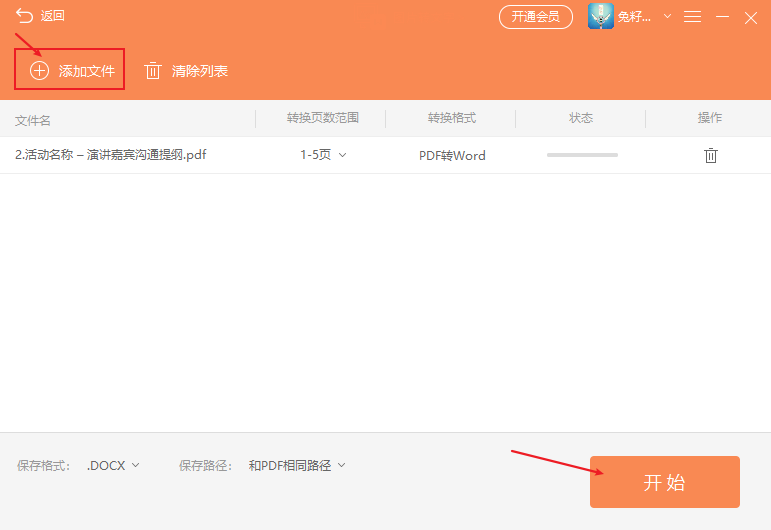Click the 清除列表 text label
Image resolution: width=771 pixels, height=530 pixels.
tap(200, 71)
